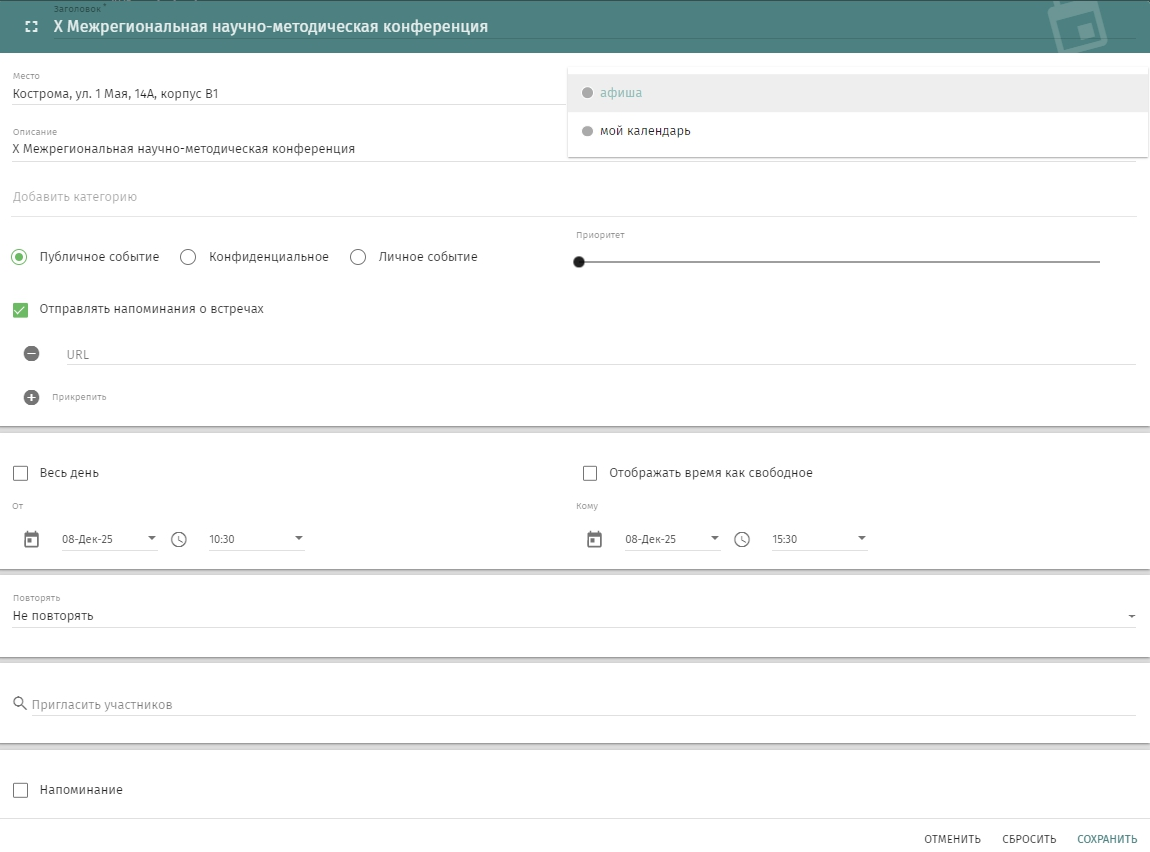1150x852 pixels.
Task: Expand the start time 10:30 dropdown
Action: coord(298,539)
